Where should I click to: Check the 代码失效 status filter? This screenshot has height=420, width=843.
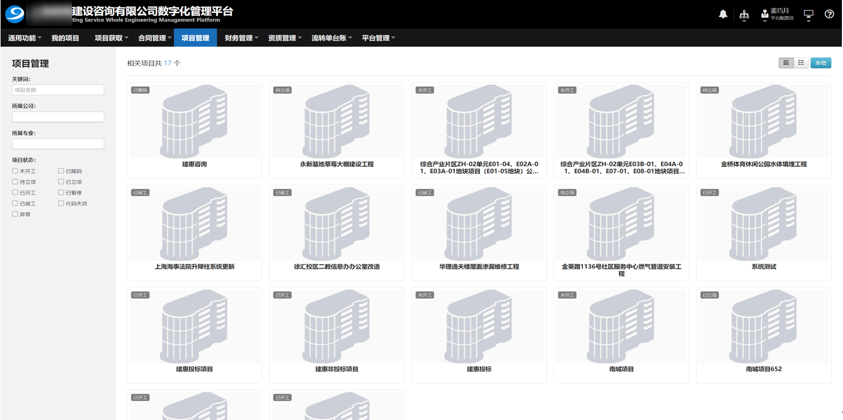(61, 203)
